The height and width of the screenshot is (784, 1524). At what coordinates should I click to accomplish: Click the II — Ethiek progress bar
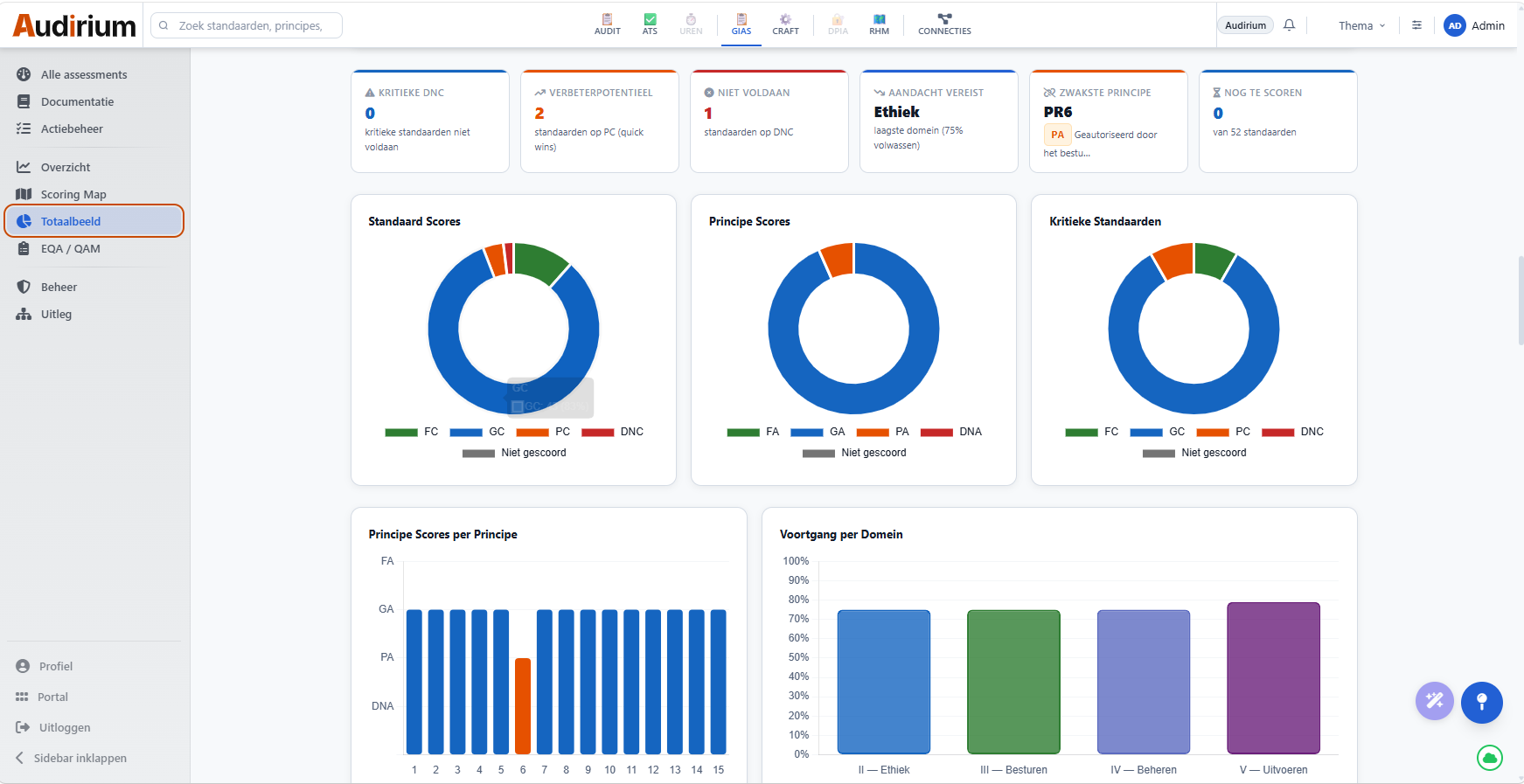884,682
